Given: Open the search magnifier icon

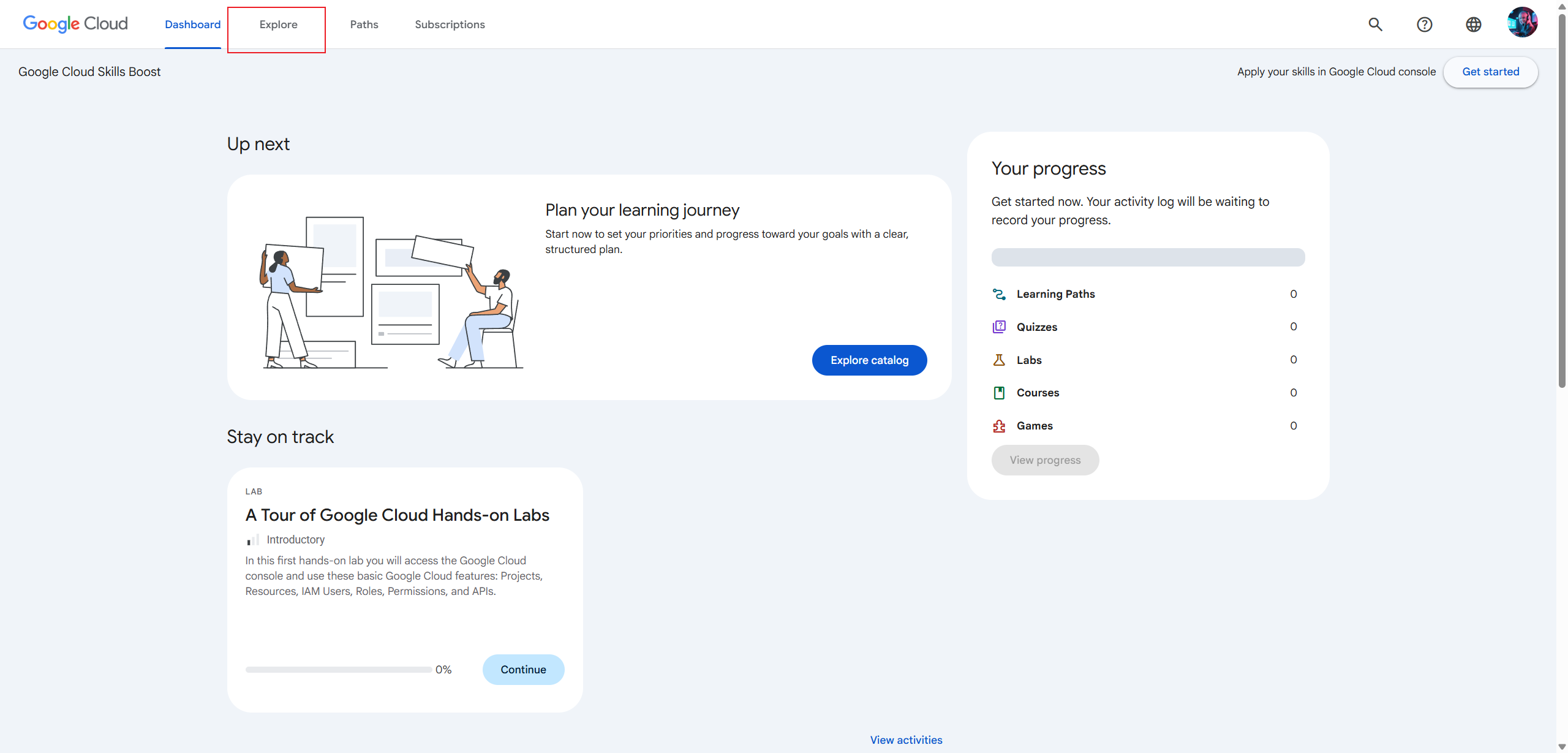Looking at the screenshot, I should (1376, 25).
